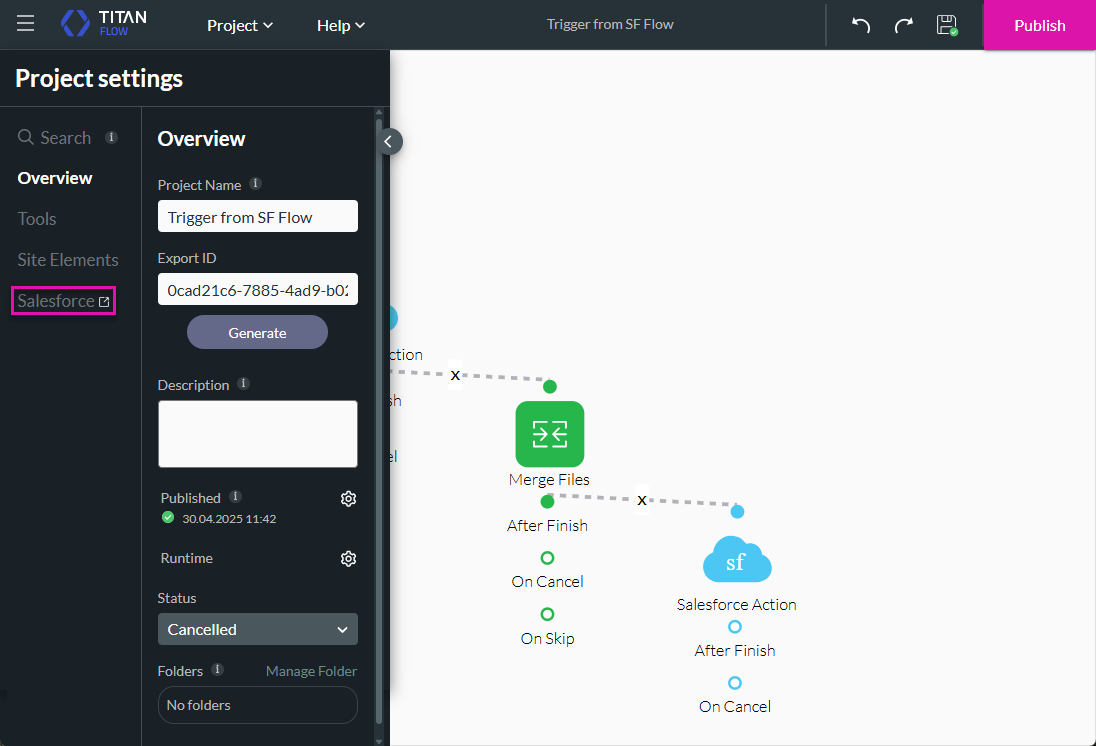Select the Merge Files node icon
This screenshot has width=1096, height=746.
549,433
